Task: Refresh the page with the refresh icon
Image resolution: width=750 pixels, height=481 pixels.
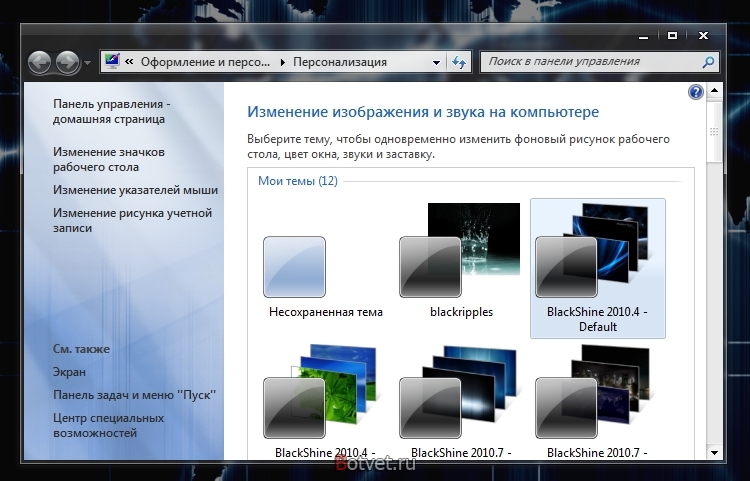Action: click(x=459, y=62)
